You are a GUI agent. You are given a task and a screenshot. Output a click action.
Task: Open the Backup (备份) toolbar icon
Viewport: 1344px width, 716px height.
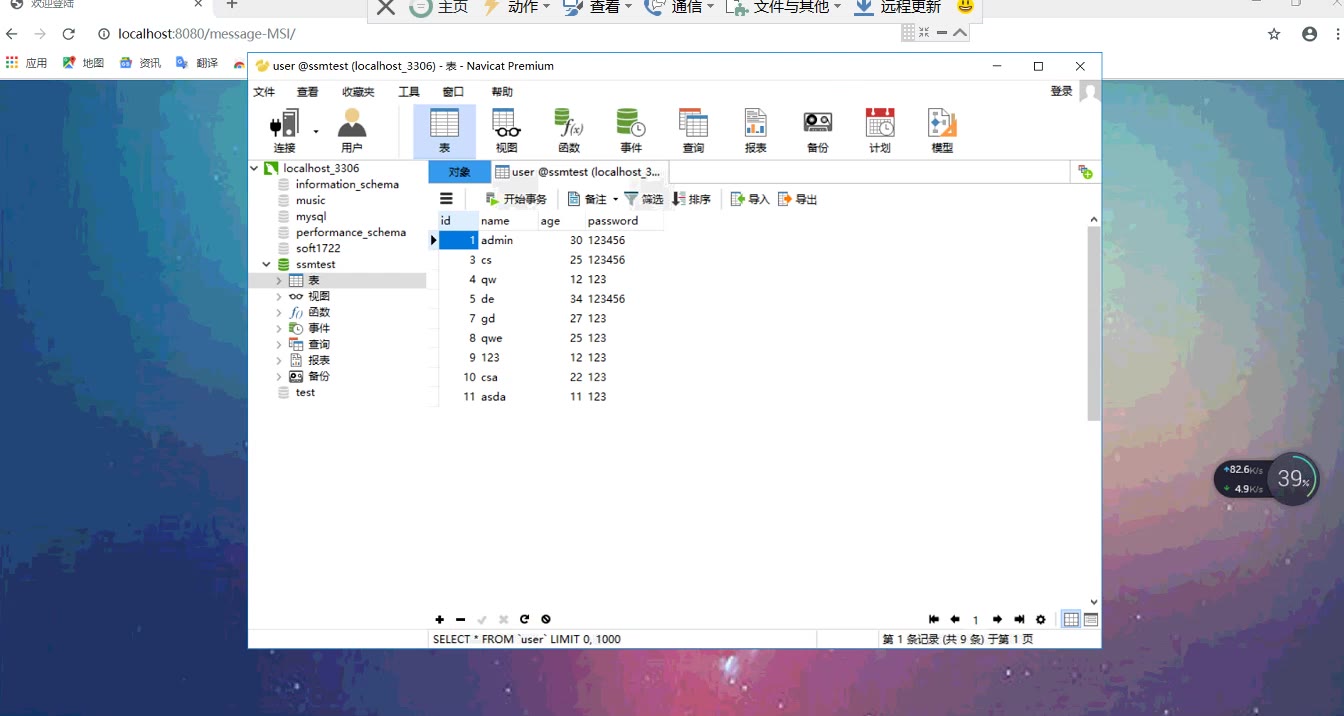tap(817, 124)
